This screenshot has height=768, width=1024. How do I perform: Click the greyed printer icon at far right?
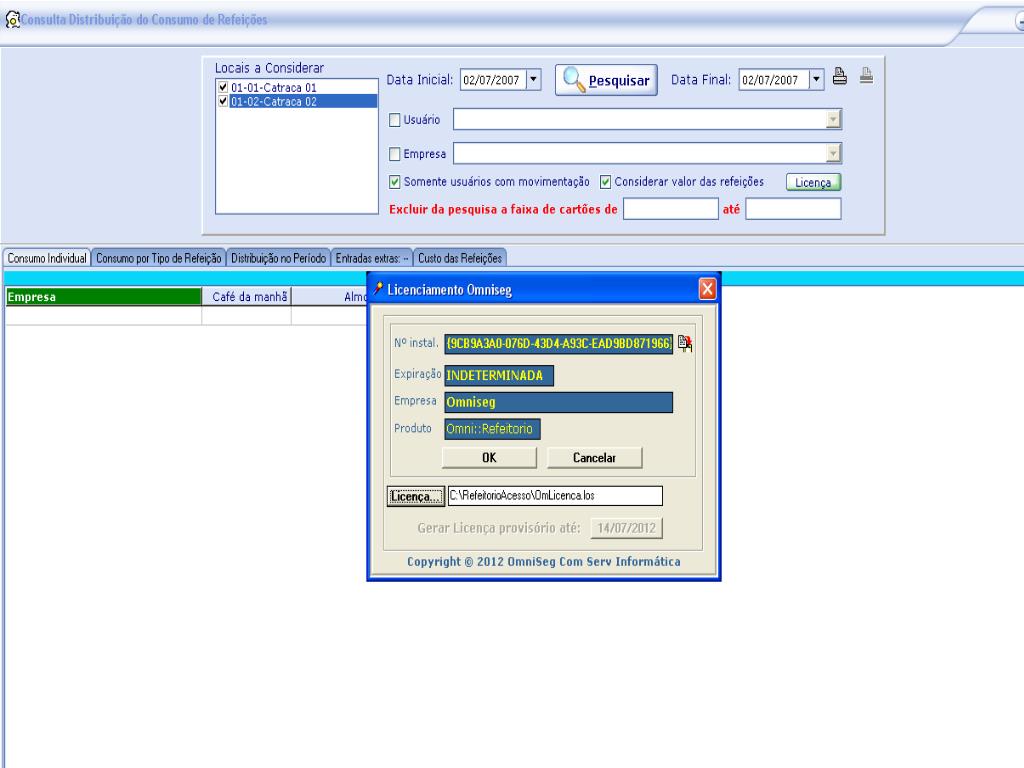coord(867,76)
